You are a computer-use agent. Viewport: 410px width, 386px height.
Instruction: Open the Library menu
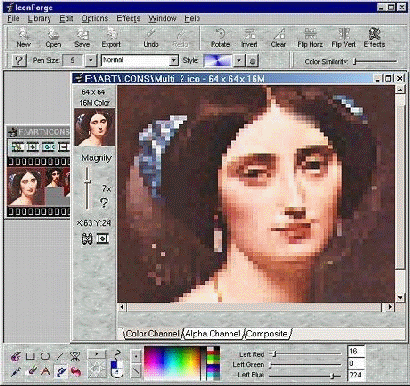[39, 18]
